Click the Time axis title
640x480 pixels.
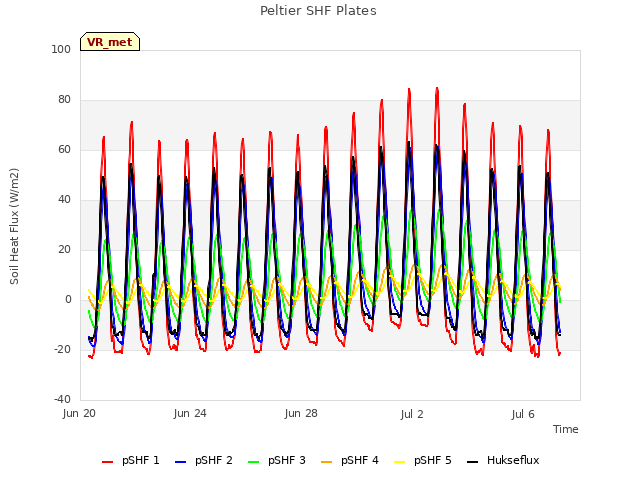coord(566,429)
